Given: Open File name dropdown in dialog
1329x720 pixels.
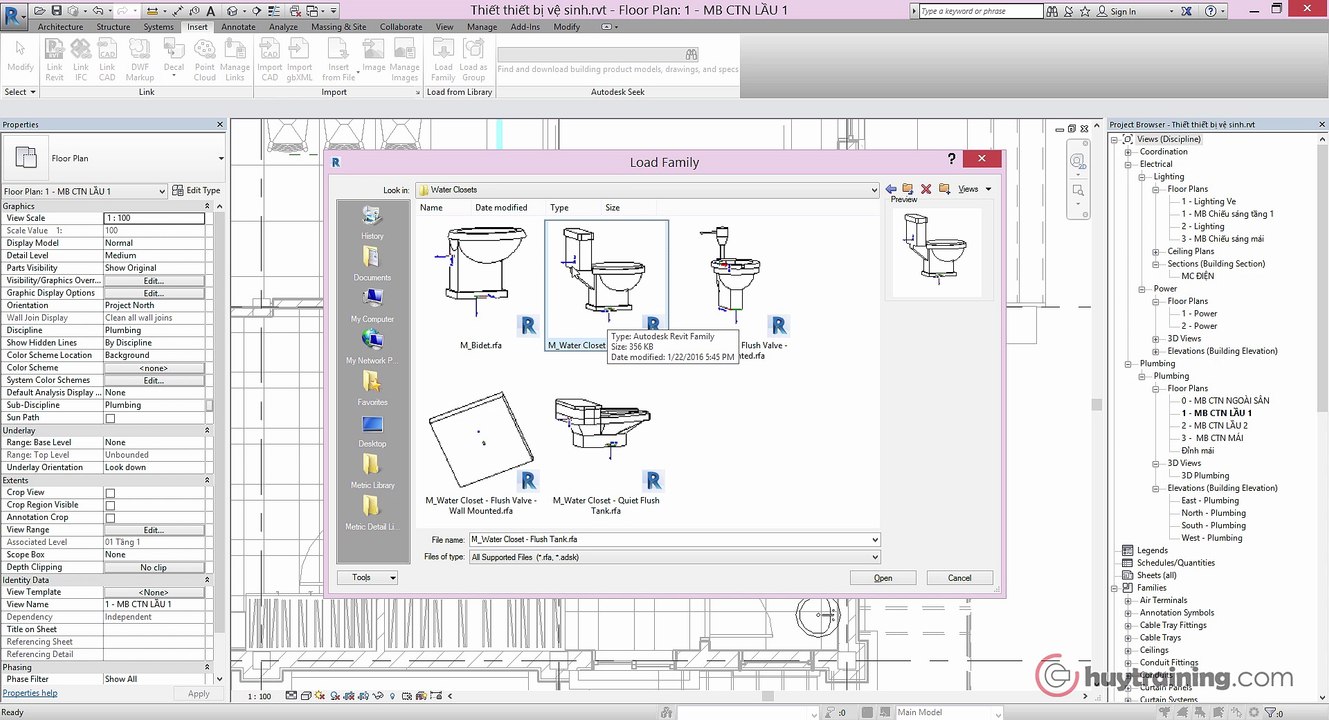Looking at the screenshot, I should pyautogui.click(x=875, y=539).
